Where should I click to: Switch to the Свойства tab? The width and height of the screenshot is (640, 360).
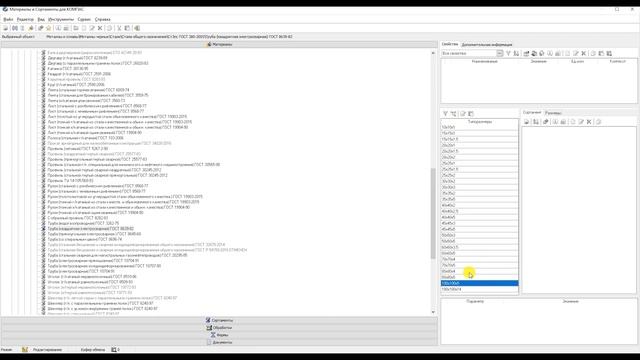449,44
